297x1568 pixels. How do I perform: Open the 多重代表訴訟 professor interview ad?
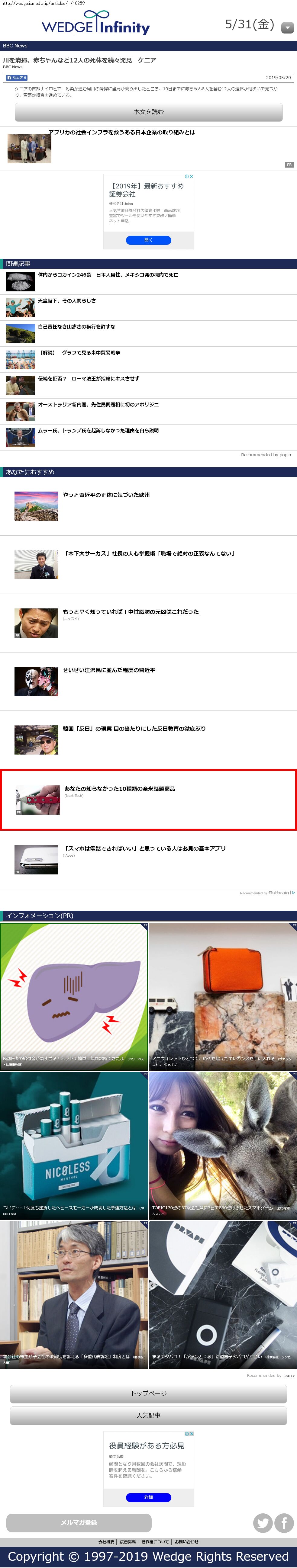coord(74,1294)
